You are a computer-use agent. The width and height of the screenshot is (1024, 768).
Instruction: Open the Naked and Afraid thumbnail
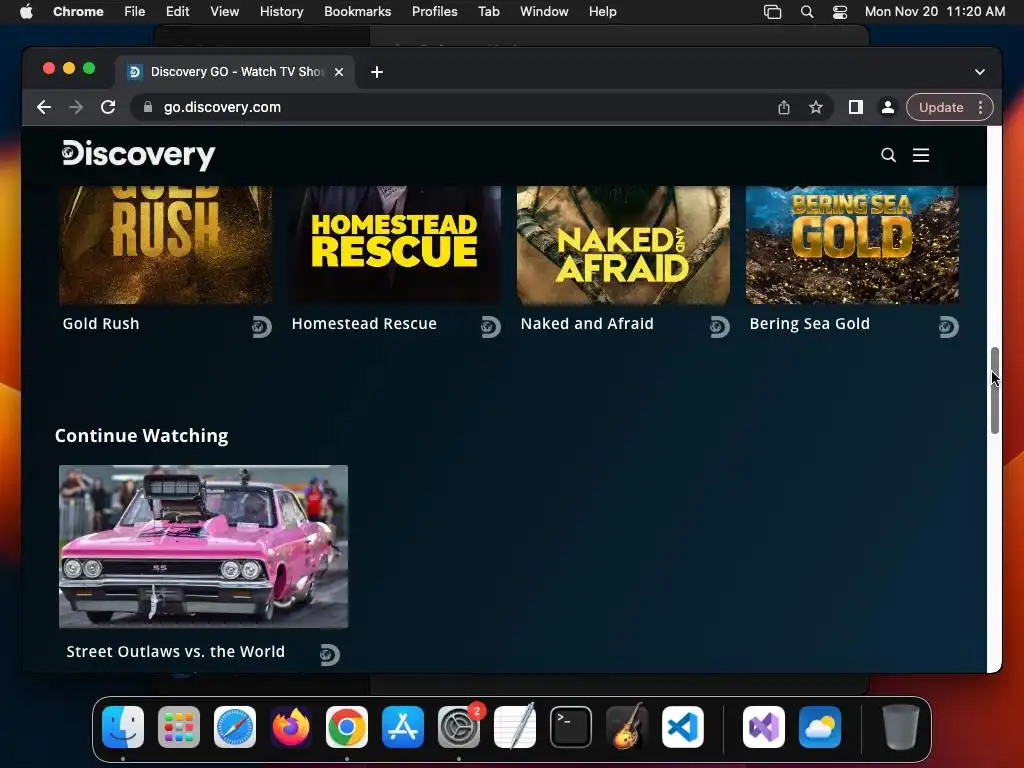pyautogui.click(x=623, y=245)
